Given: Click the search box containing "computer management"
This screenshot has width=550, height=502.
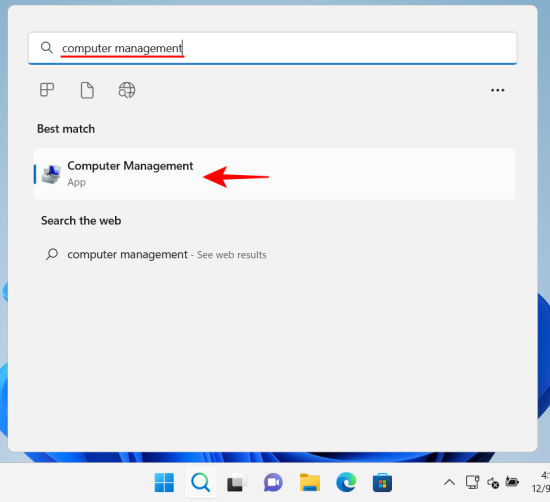Looking at the screenshot, I should pyautogui.click(x=273, y=48).
